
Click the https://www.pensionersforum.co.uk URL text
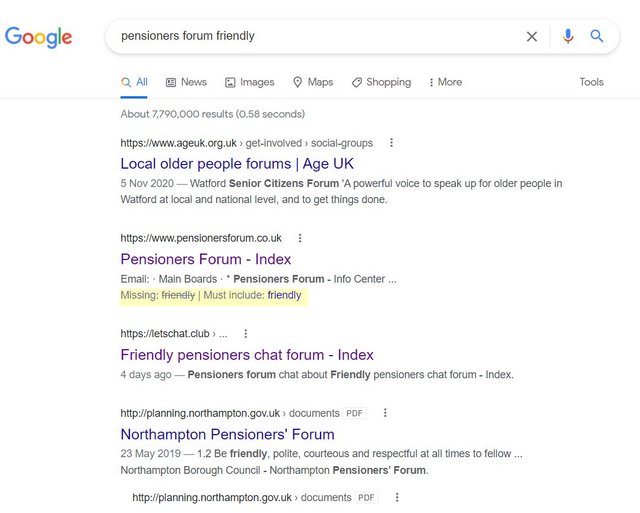(201, 238)
